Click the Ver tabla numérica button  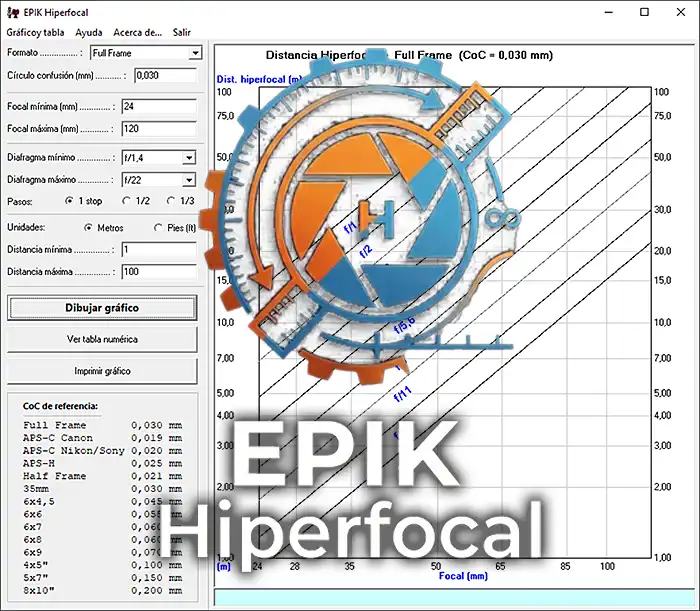[x=102, y=339]
